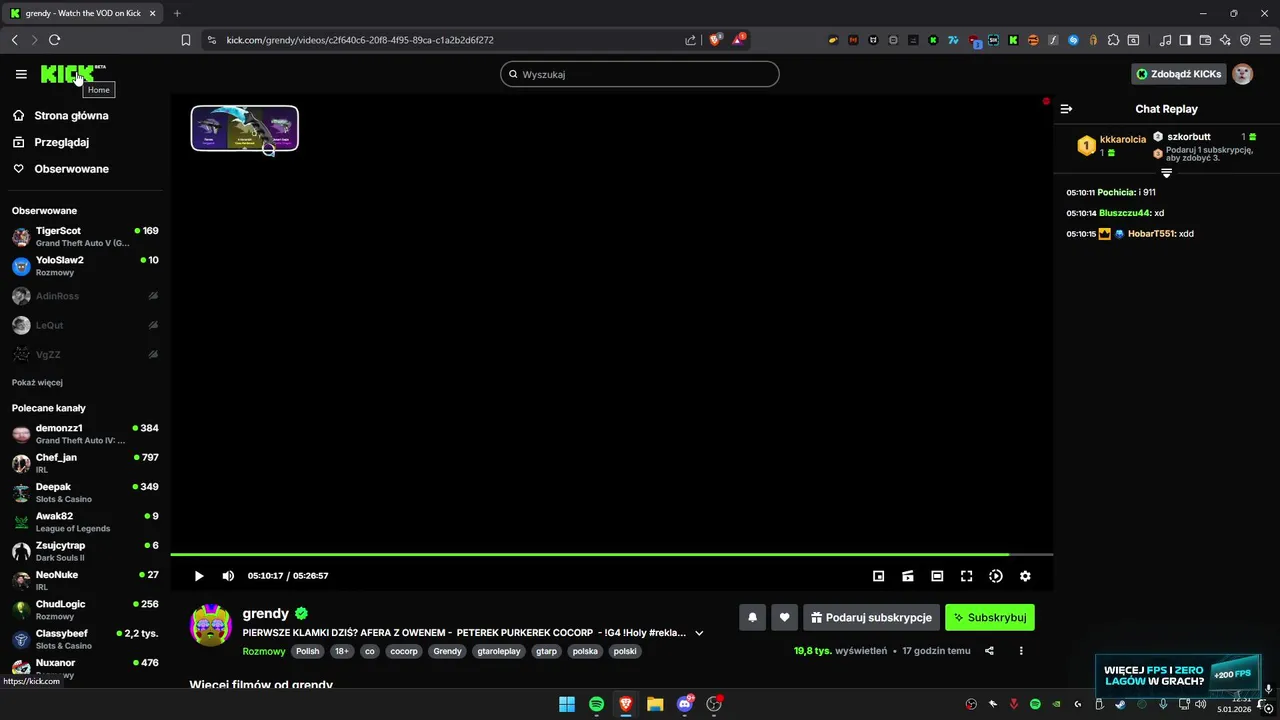
Task: Click Bluszczu44 username in chat
Action: [1125, 213]
